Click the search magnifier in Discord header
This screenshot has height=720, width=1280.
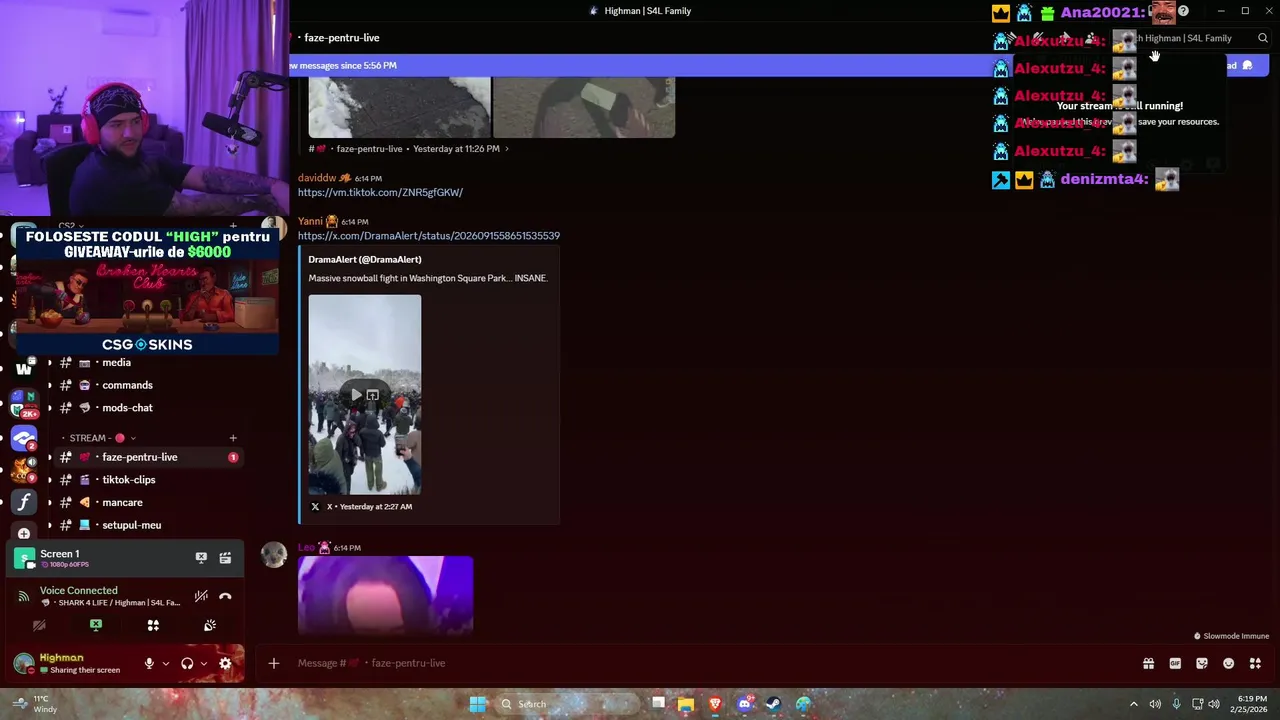click(x=1263, y=38)
